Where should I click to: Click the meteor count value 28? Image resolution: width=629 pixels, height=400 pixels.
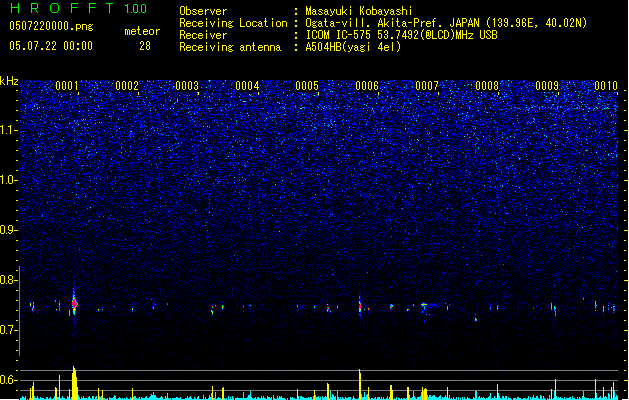click(x=145, y=46)
